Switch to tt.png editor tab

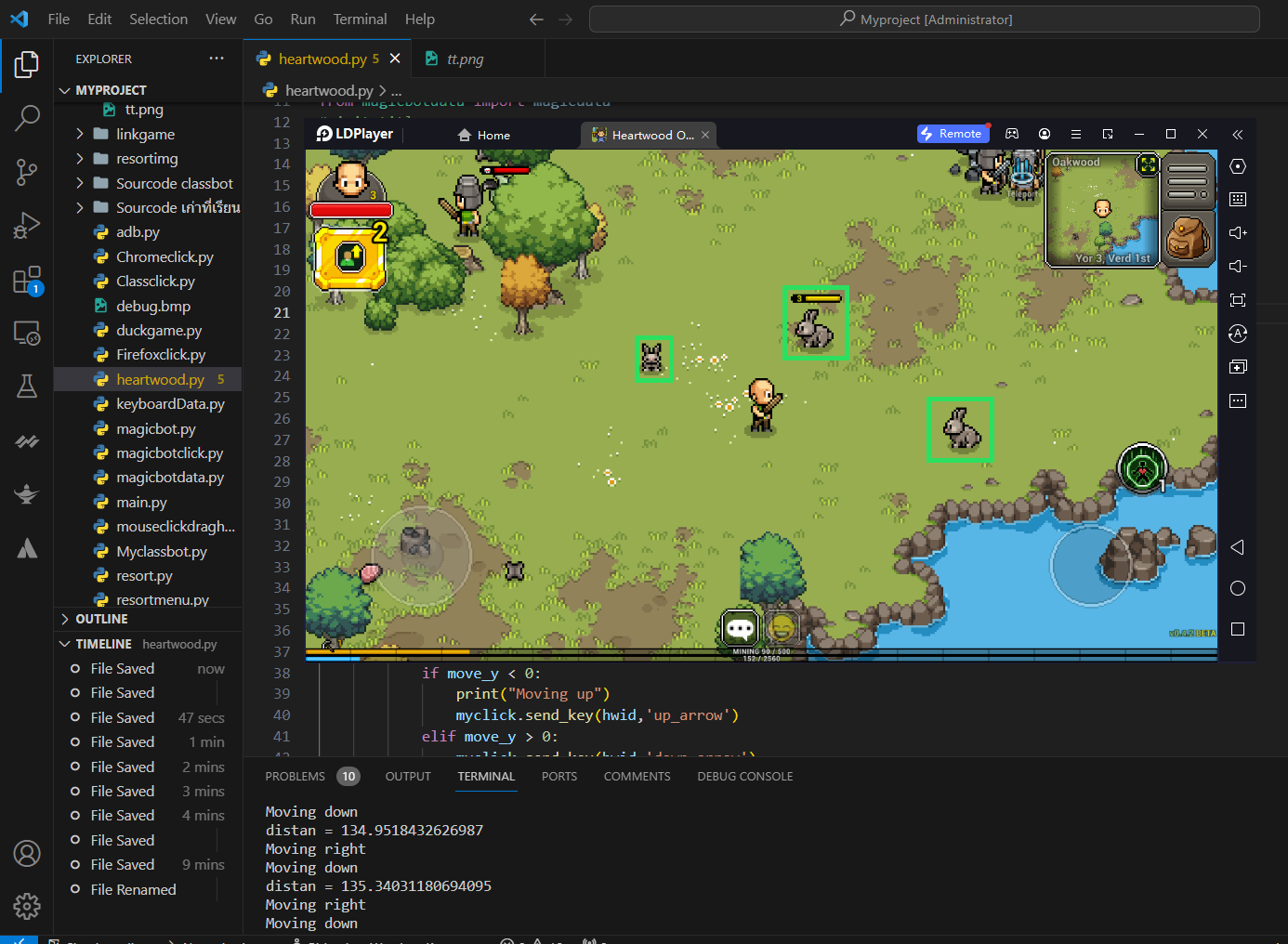pos(465,59)
